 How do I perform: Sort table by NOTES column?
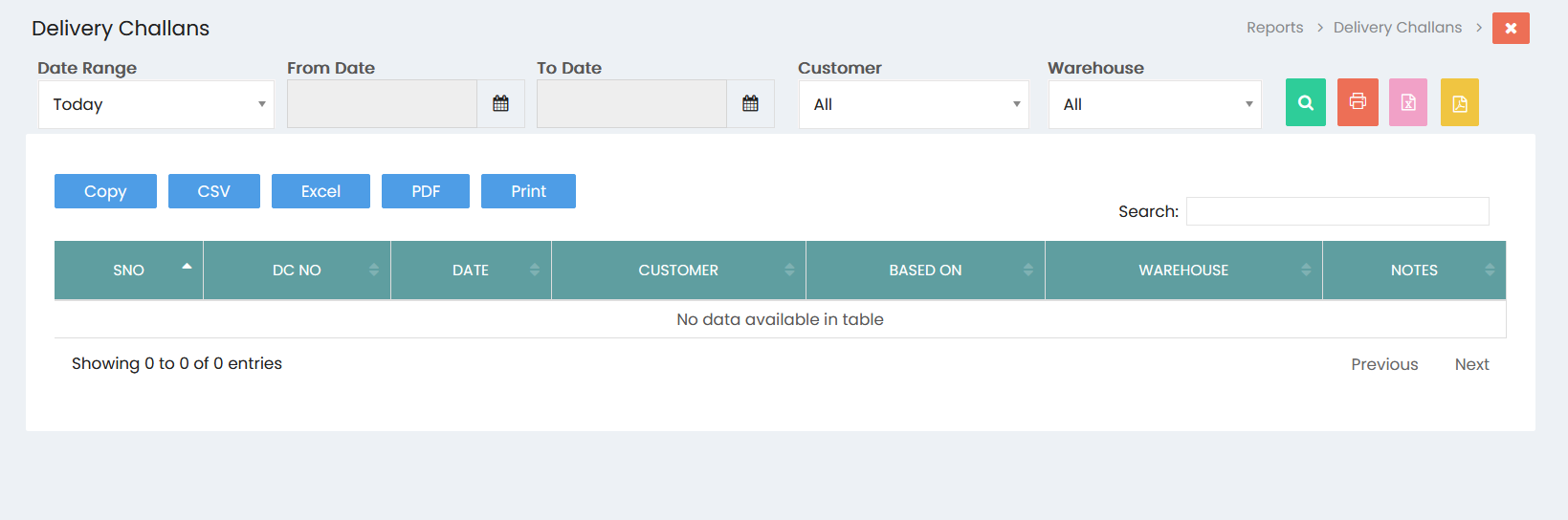[x=1414, y=271]
